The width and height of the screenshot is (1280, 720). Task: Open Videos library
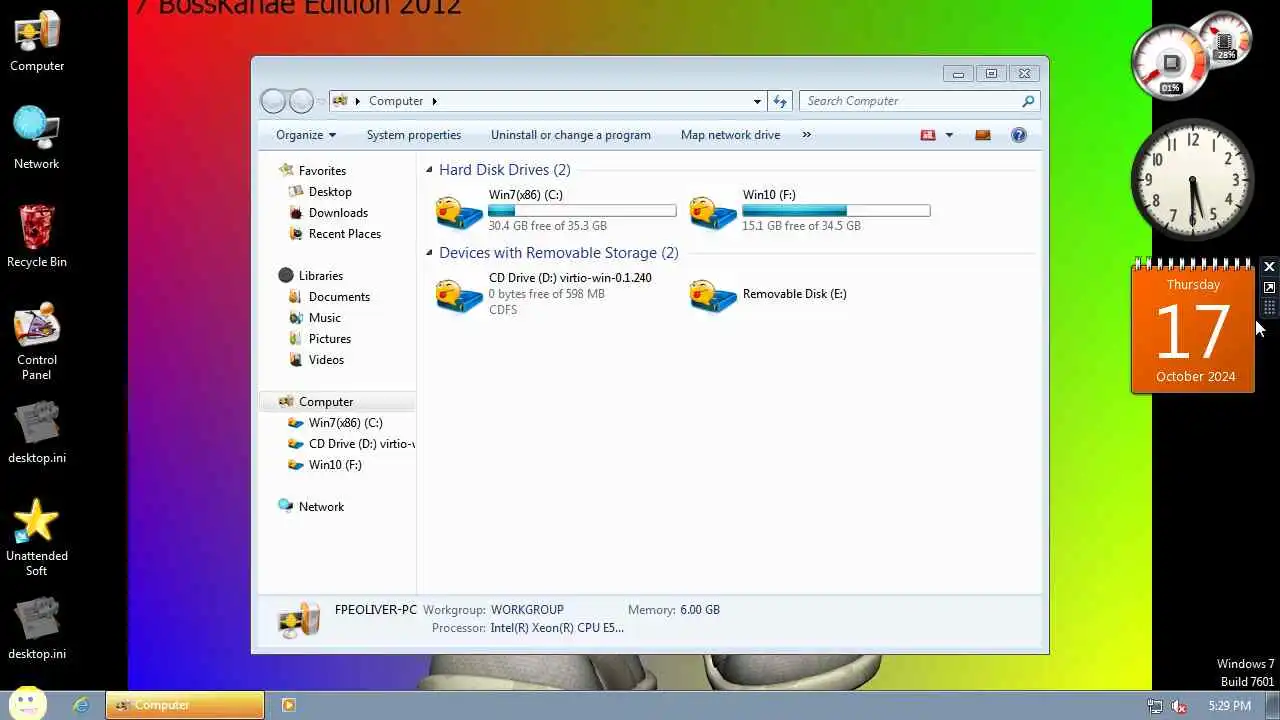click(326, 360)
